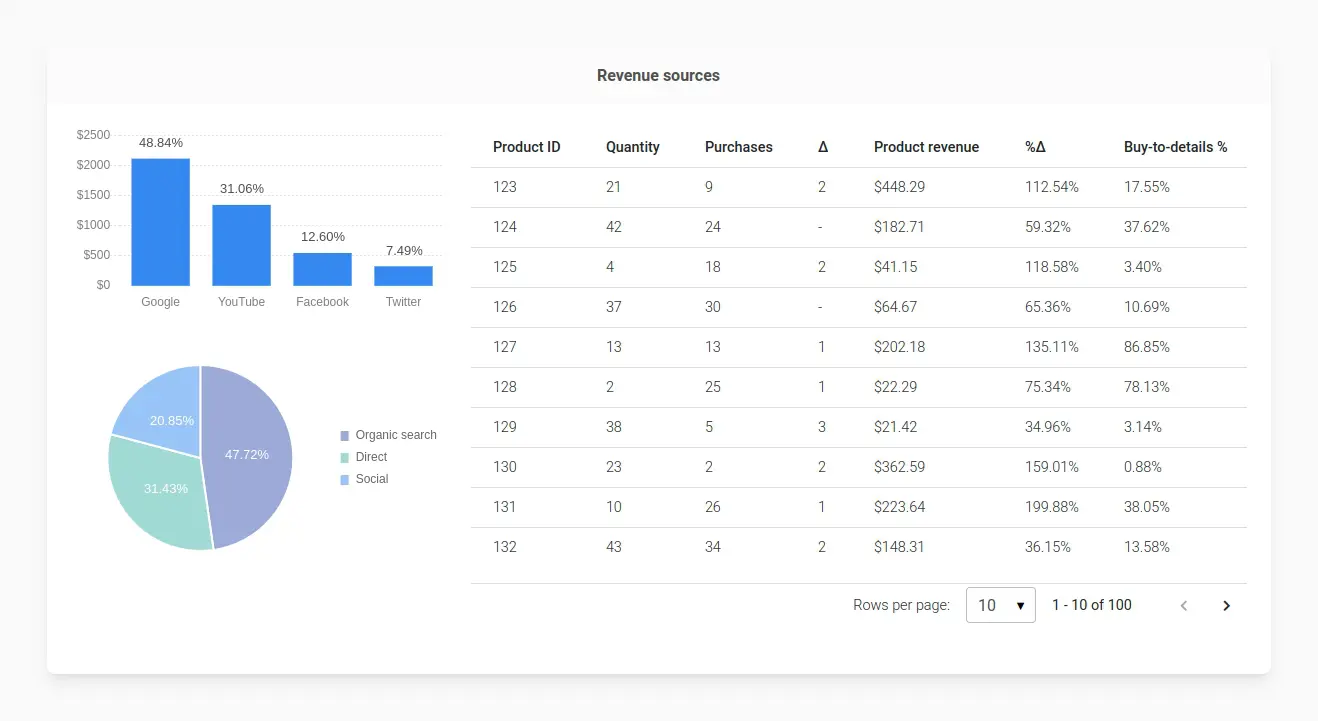Image resolution: width=1318 pixels, height=721 pixels.
Task: Sort by Product ID column header
Action: (526, 147)
